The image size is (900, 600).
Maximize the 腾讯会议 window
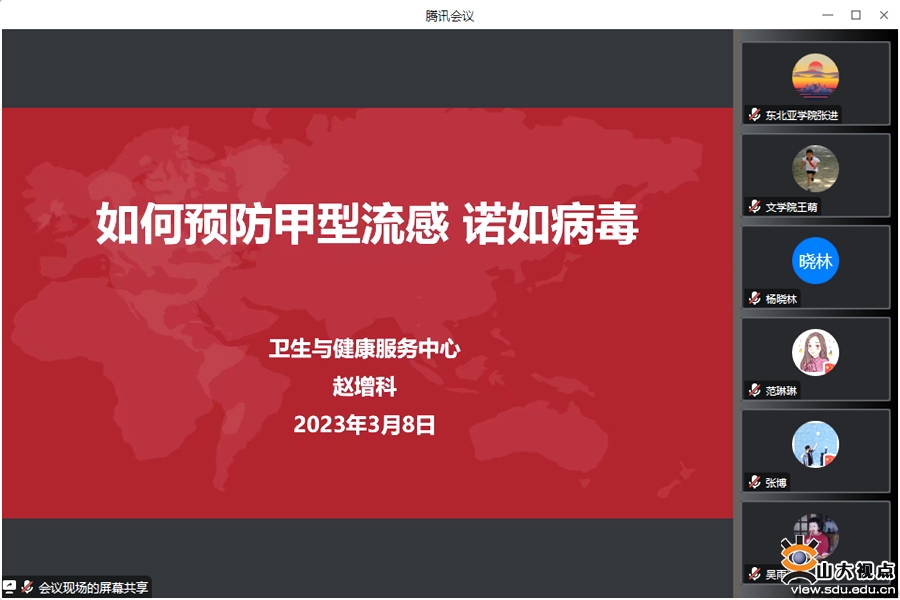[x=855, y=15]
